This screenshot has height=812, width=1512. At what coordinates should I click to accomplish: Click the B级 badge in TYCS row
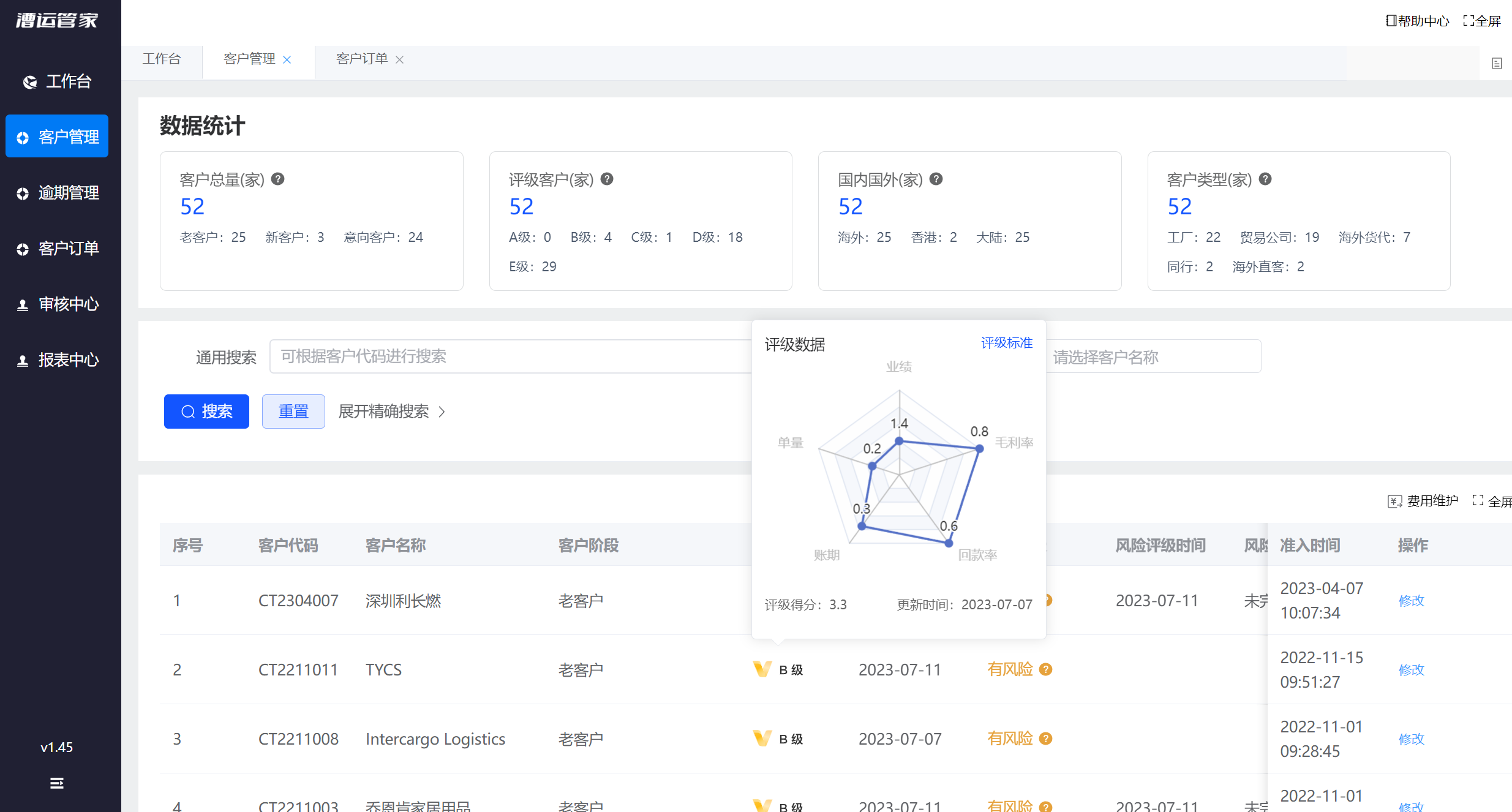pos(778,669)
